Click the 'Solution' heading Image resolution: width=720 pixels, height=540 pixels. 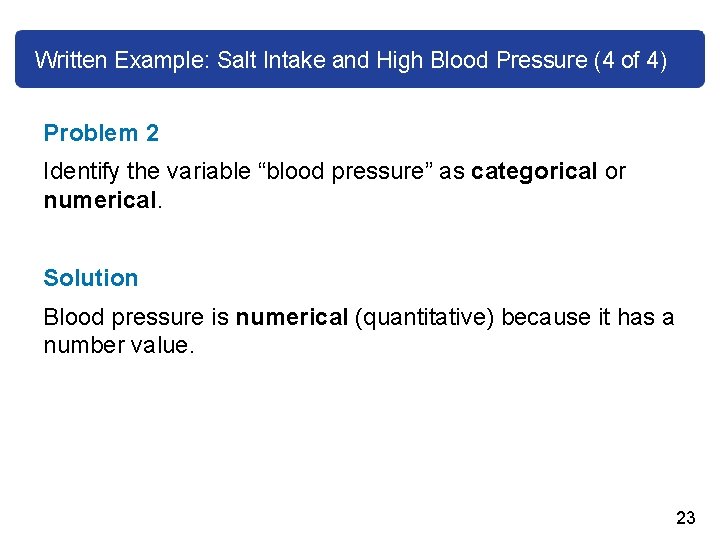pyautogui.click(x=91, y=278)
